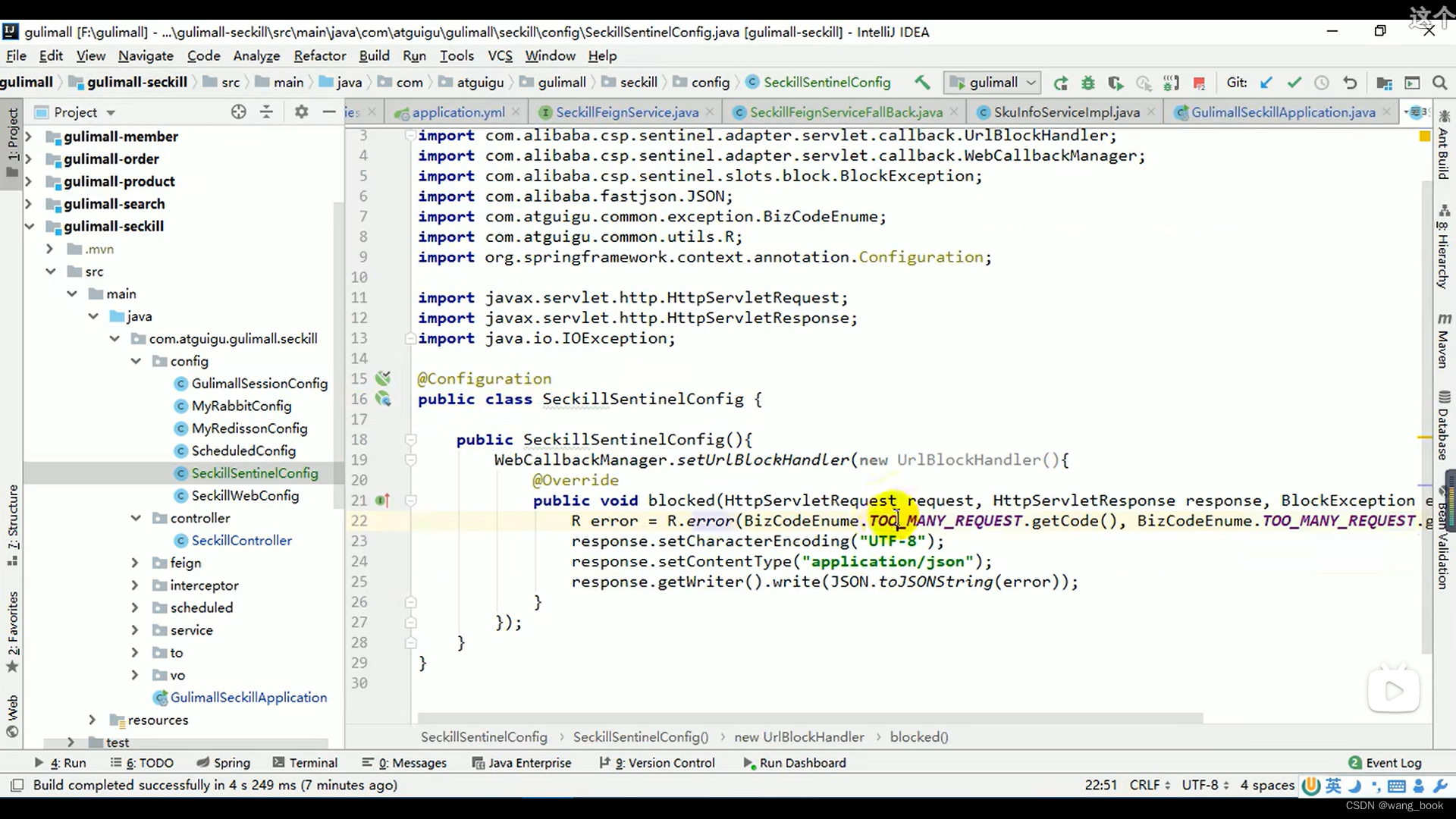Click the Project panel settings gear
This screenshot has width=1456, height=819.
pyautogui.click(x=301, y=111)
